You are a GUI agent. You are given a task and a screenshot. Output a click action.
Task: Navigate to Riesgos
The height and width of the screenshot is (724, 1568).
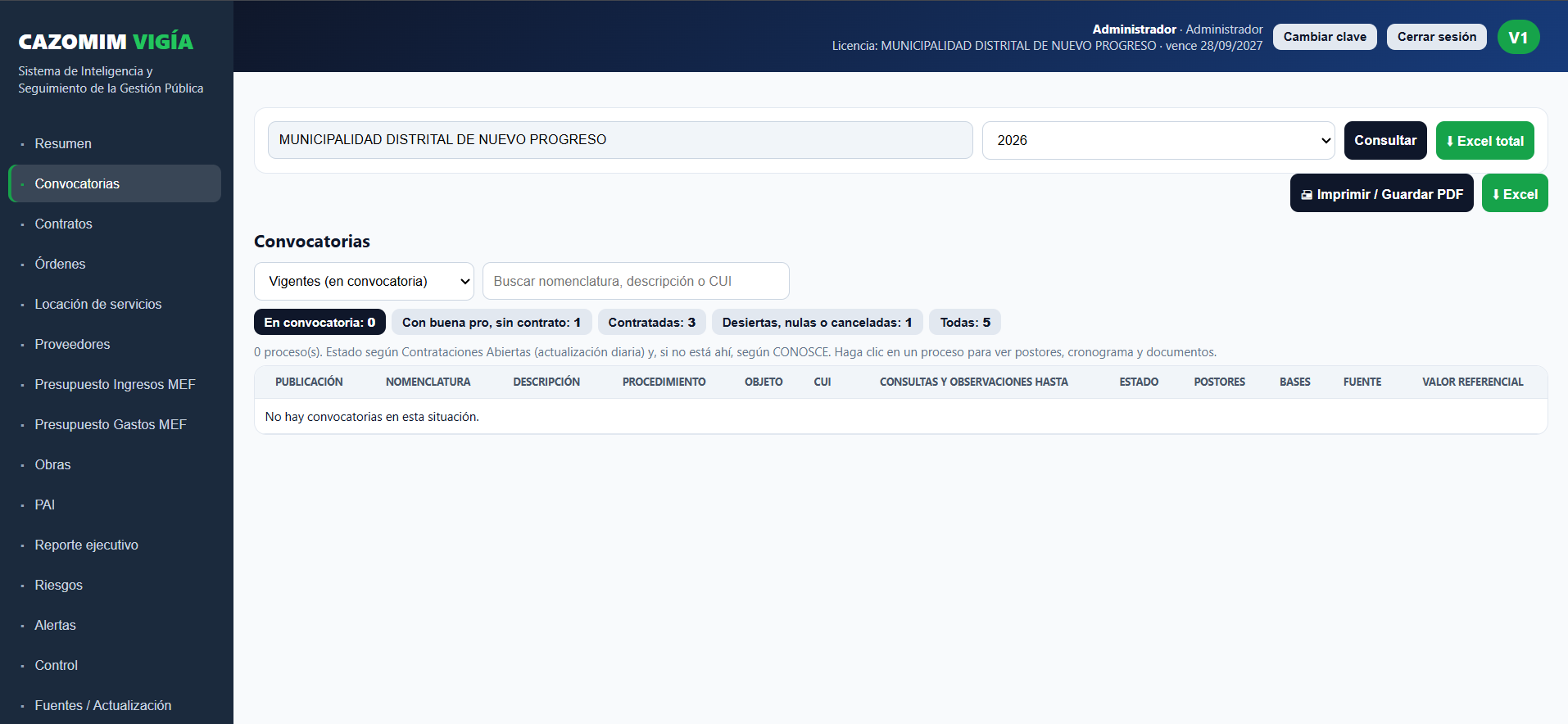point(115,585)
